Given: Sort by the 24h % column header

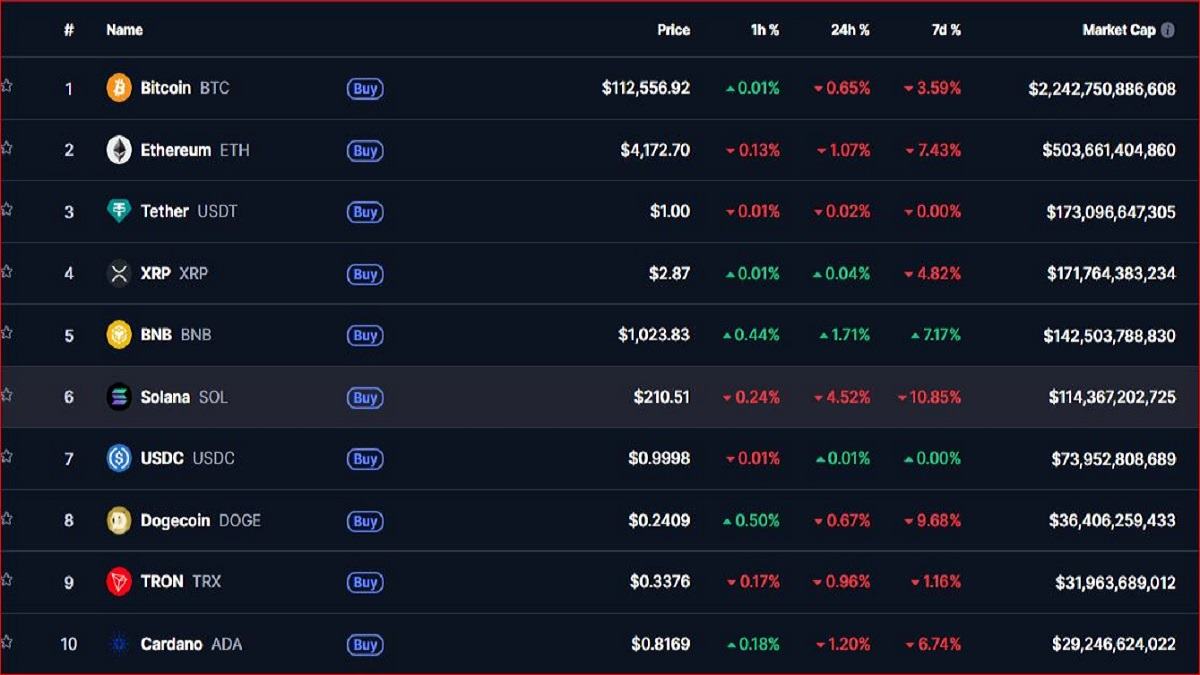Looking at the screenshot, I should (849, 30).
